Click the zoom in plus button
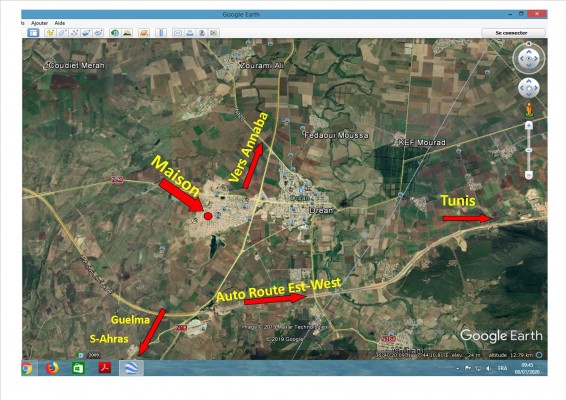The width and height of the screenshot is (566, 400). click(x=529, y=125)
